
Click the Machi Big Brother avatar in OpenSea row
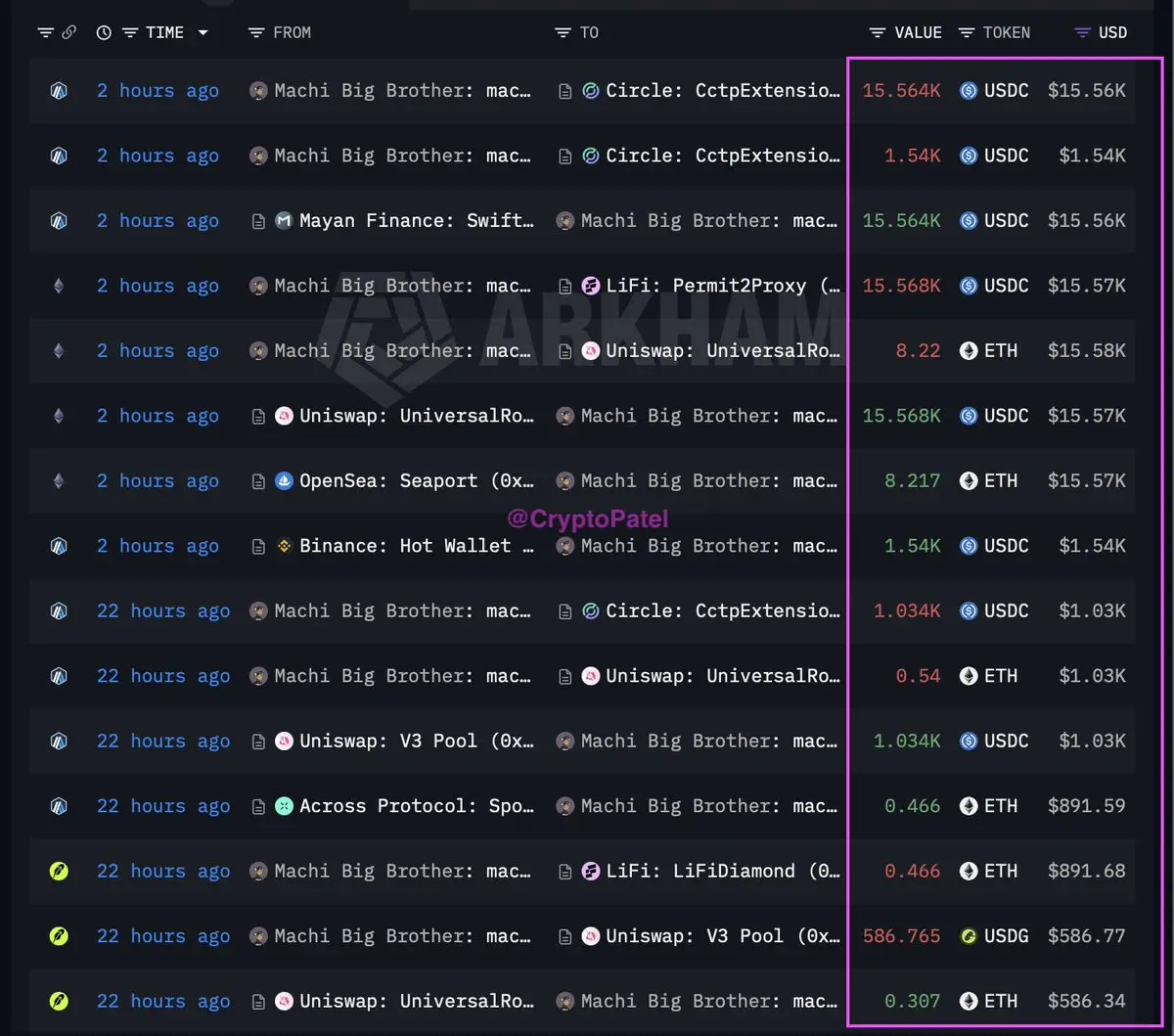564,481
